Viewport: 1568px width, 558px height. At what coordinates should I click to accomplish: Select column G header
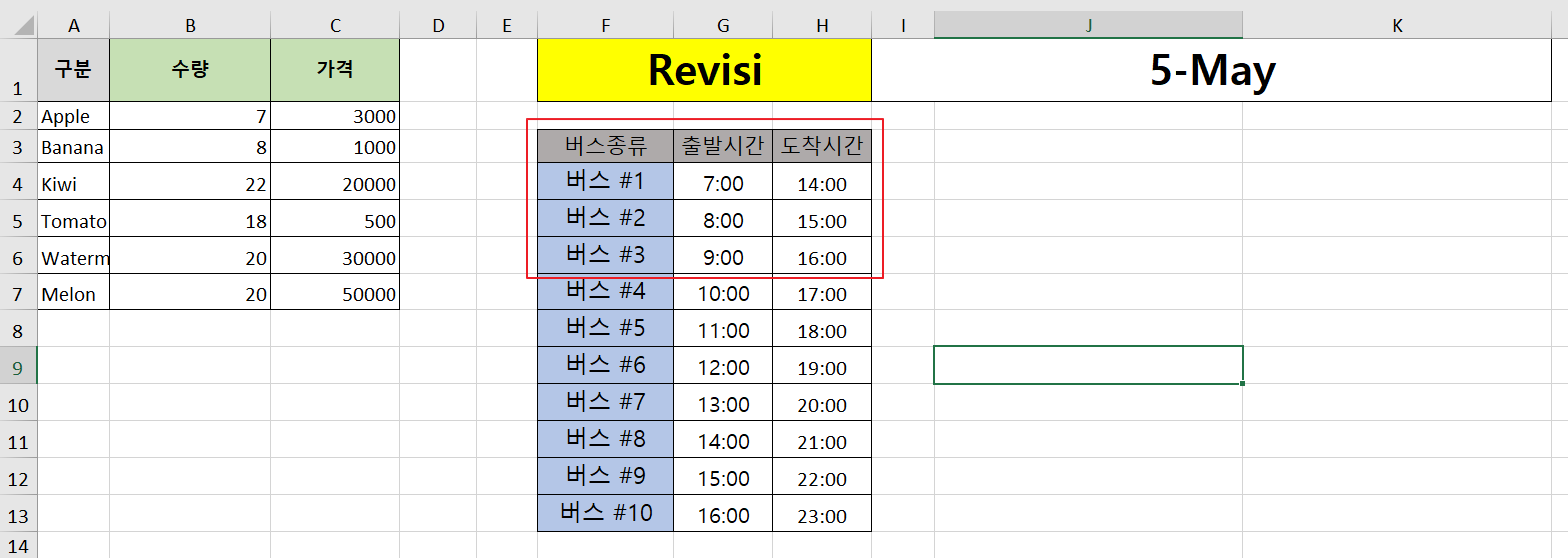tap(723, 25)
